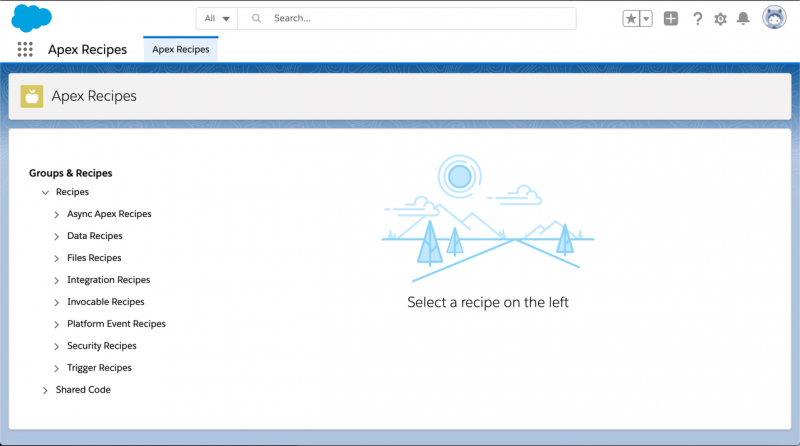This screenshot has height=446, width=800.
Task: Select Shared Code label
Action: pyautogui.click(x=83, y=389)
